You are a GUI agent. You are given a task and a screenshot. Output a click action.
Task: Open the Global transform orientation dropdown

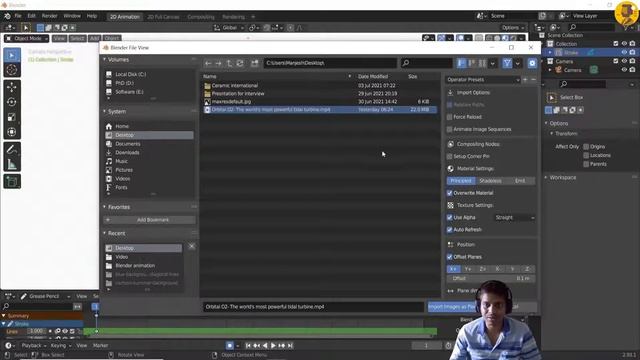[229, 28]
